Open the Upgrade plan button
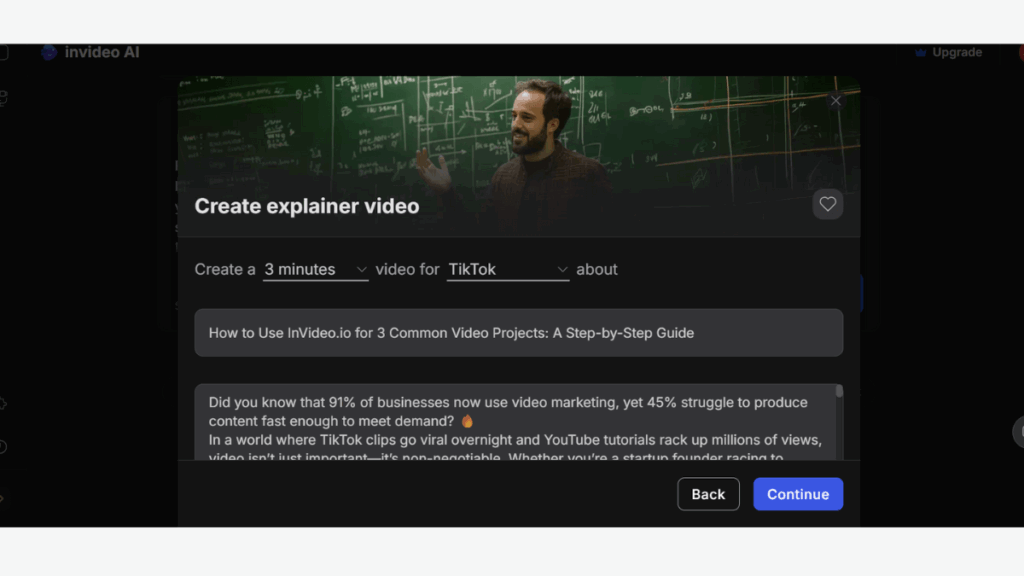 949,52
